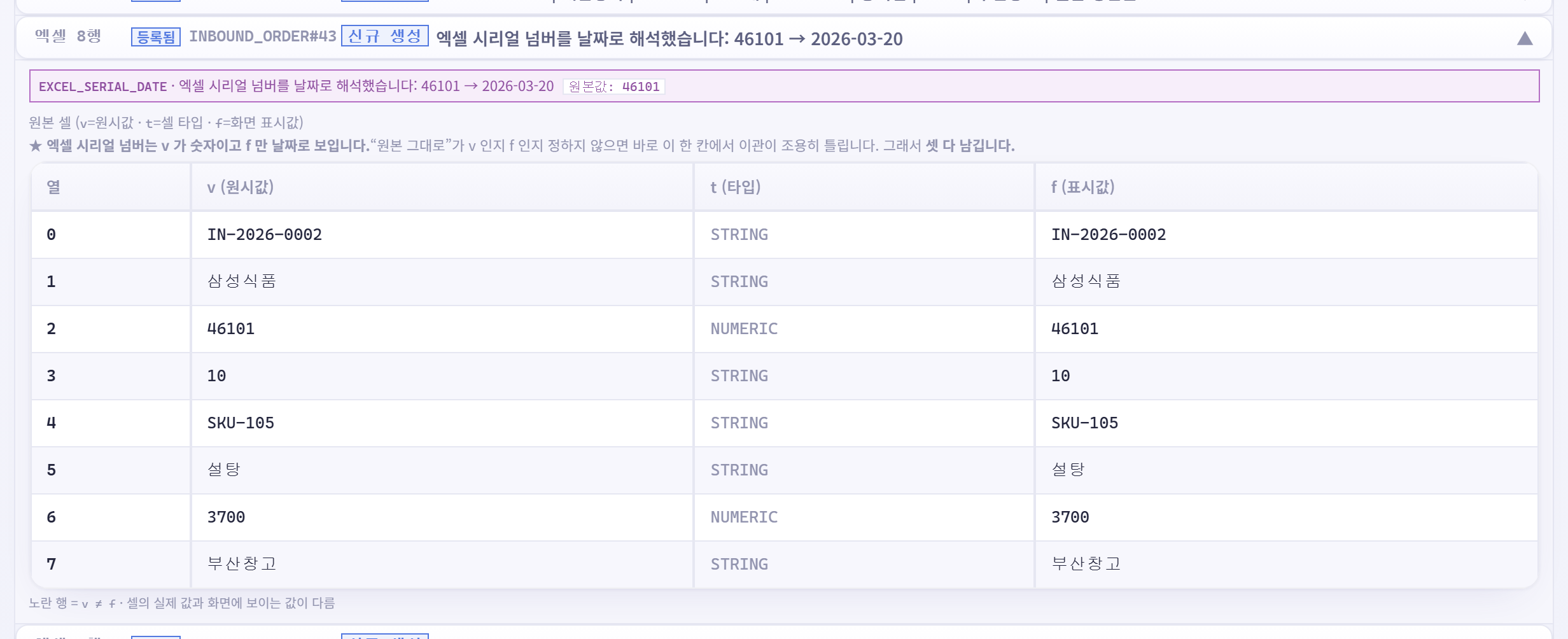Image resolution: width=1568 pixels, height=639 pixels.
Task: Select SKU-105 in the v column
Action: coord(241,423)
